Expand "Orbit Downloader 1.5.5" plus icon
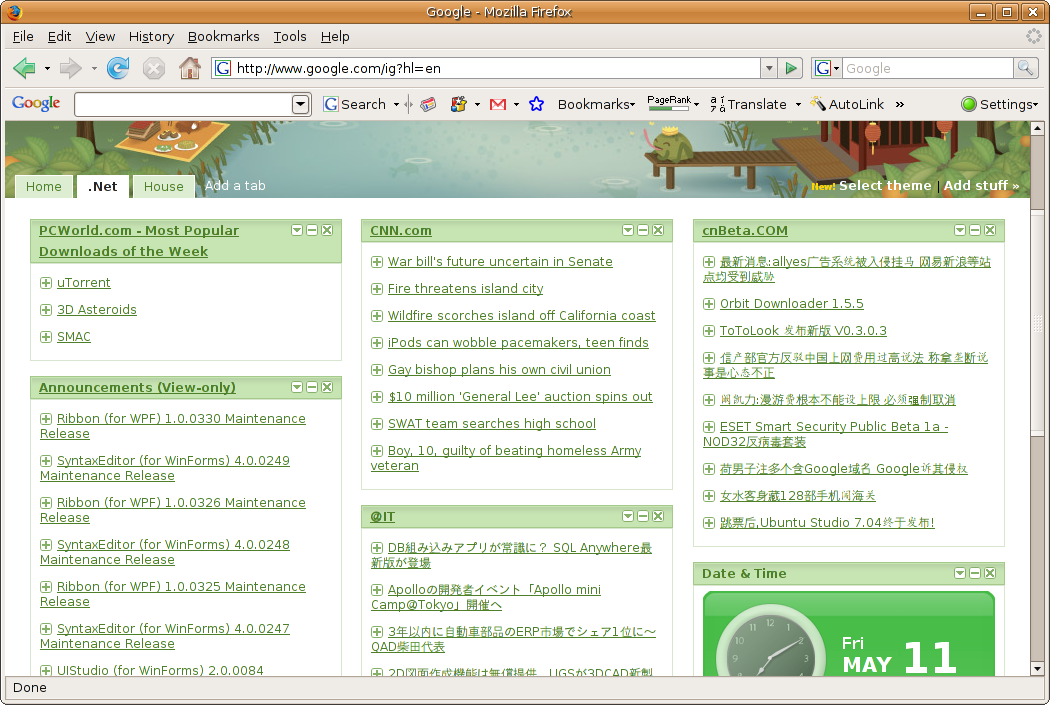 click(708, 304)
